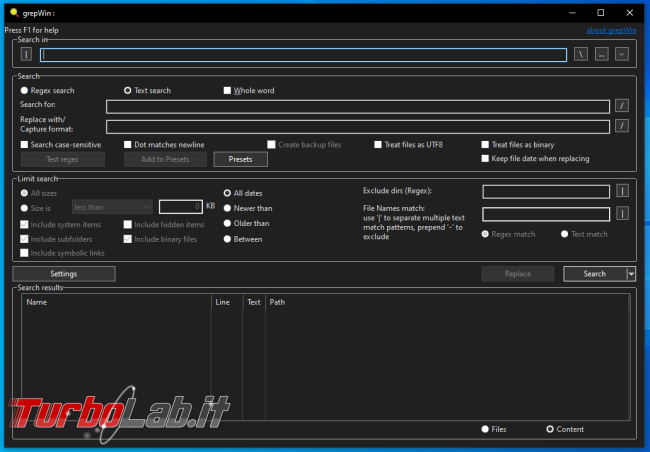Click the Exclude dirs input field
Viewport: 650px width, 452px height.
point(546,192)
